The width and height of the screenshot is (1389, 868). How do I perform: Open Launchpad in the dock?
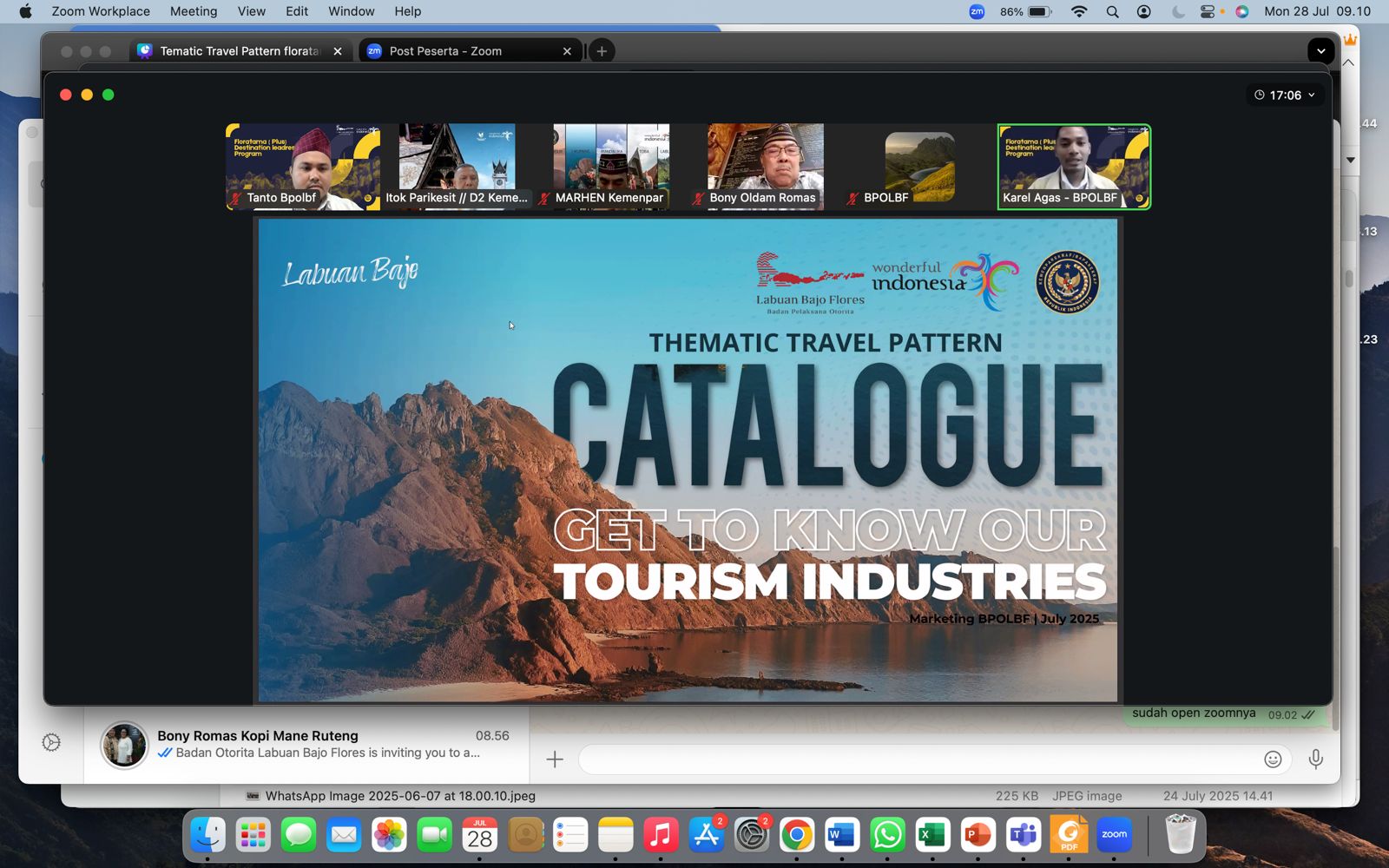253,836
